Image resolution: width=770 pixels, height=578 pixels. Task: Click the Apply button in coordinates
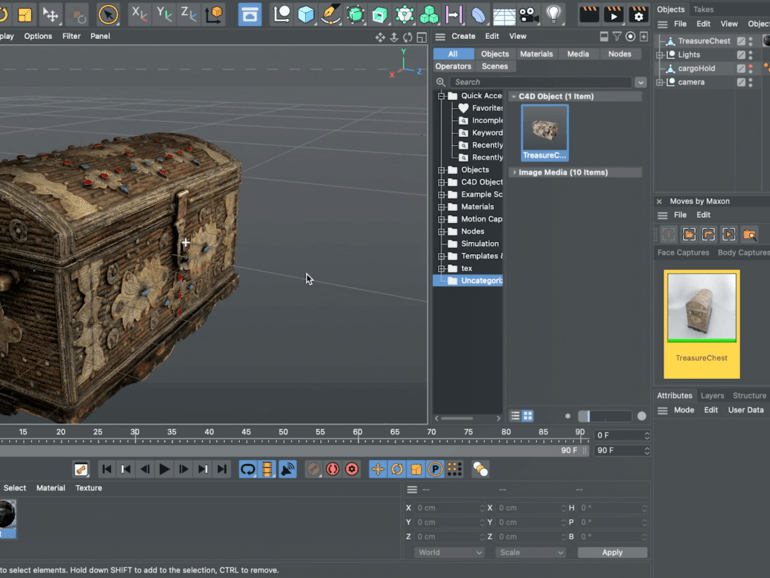point(612,552)
